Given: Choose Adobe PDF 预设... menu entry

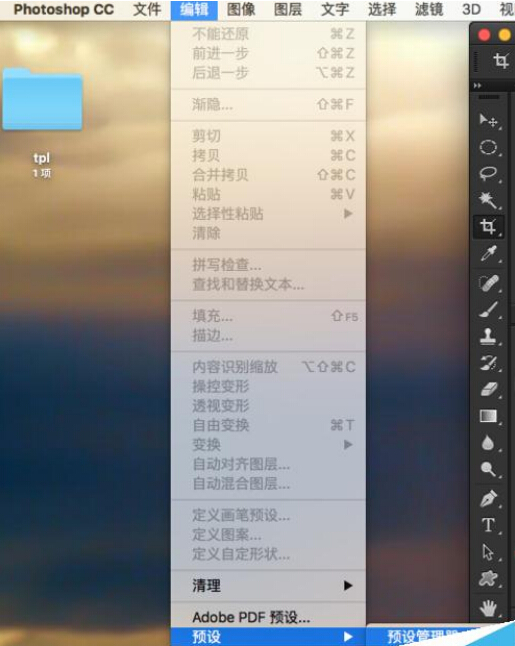Looking at the screenshot, I should click(268, 617).
